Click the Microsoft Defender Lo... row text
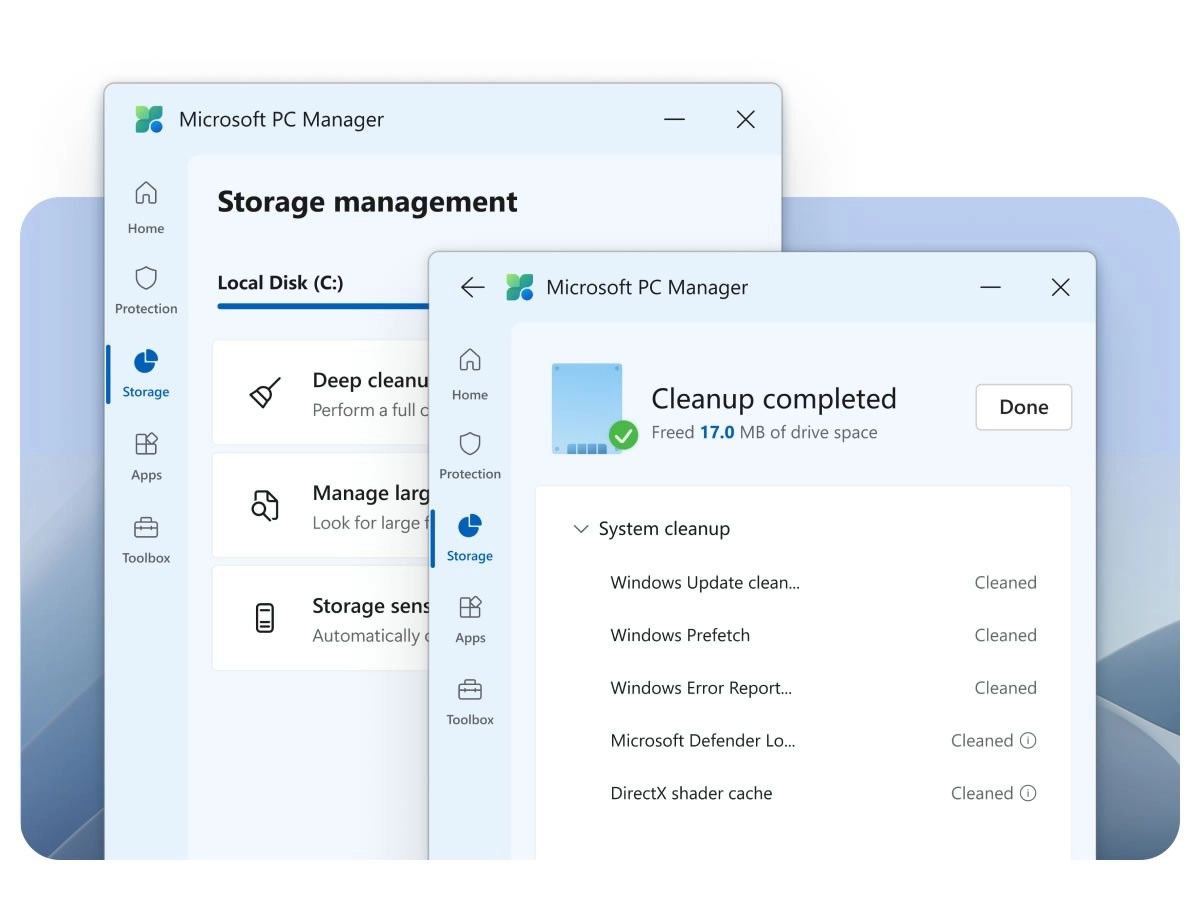The image size is (1200, 900). point(703,741)
